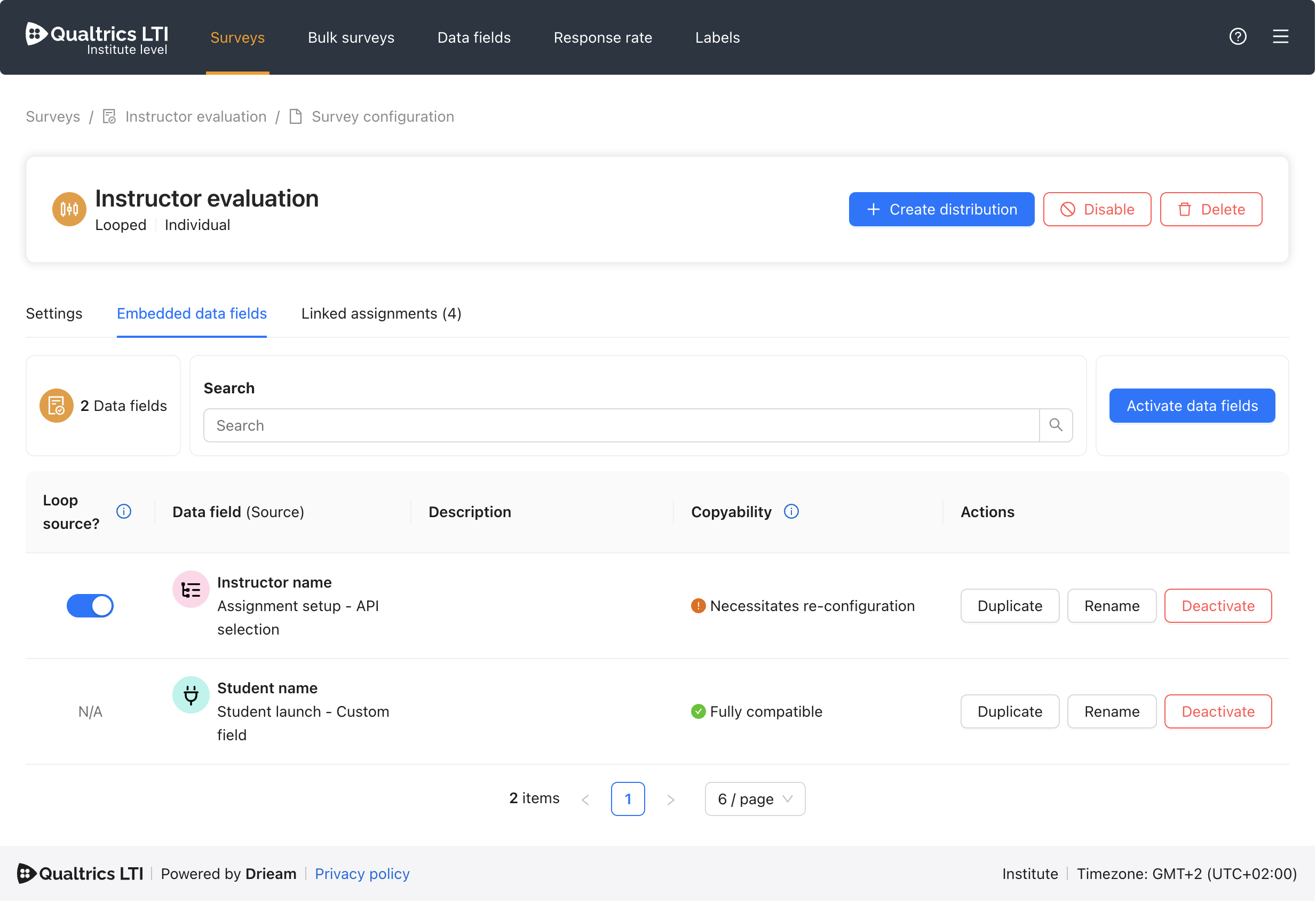Open the hamburger menu icon
The width and height of the screenshot is (1316, 903).
pos(1281,37)
